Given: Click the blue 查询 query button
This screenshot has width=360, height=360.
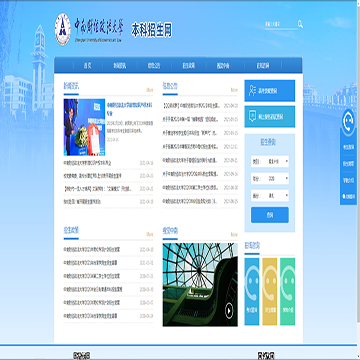Looking at the screenshot, I should 270,215.
